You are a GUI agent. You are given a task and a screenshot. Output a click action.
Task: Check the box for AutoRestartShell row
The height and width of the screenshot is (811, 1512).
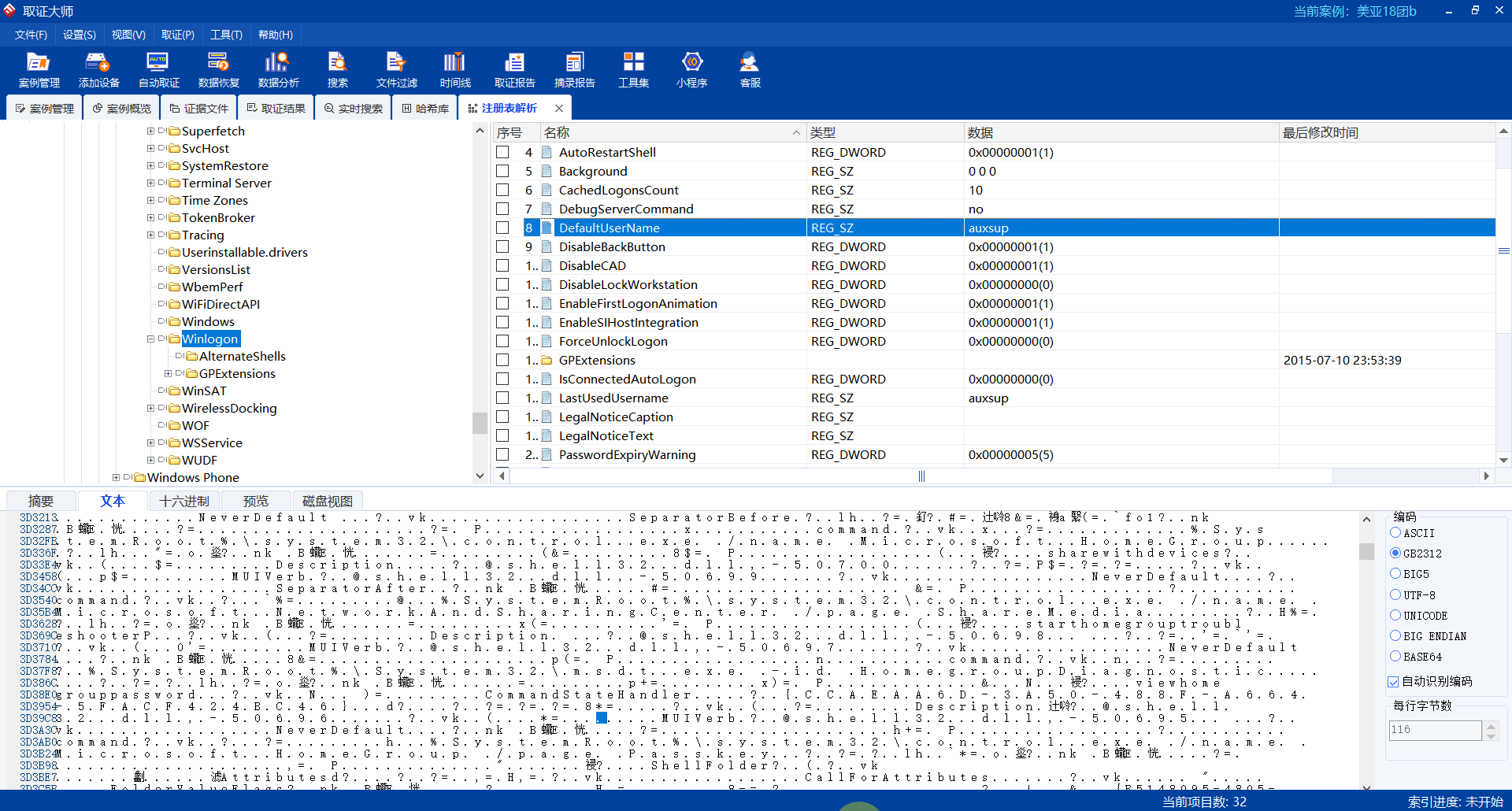click(502, 153)
